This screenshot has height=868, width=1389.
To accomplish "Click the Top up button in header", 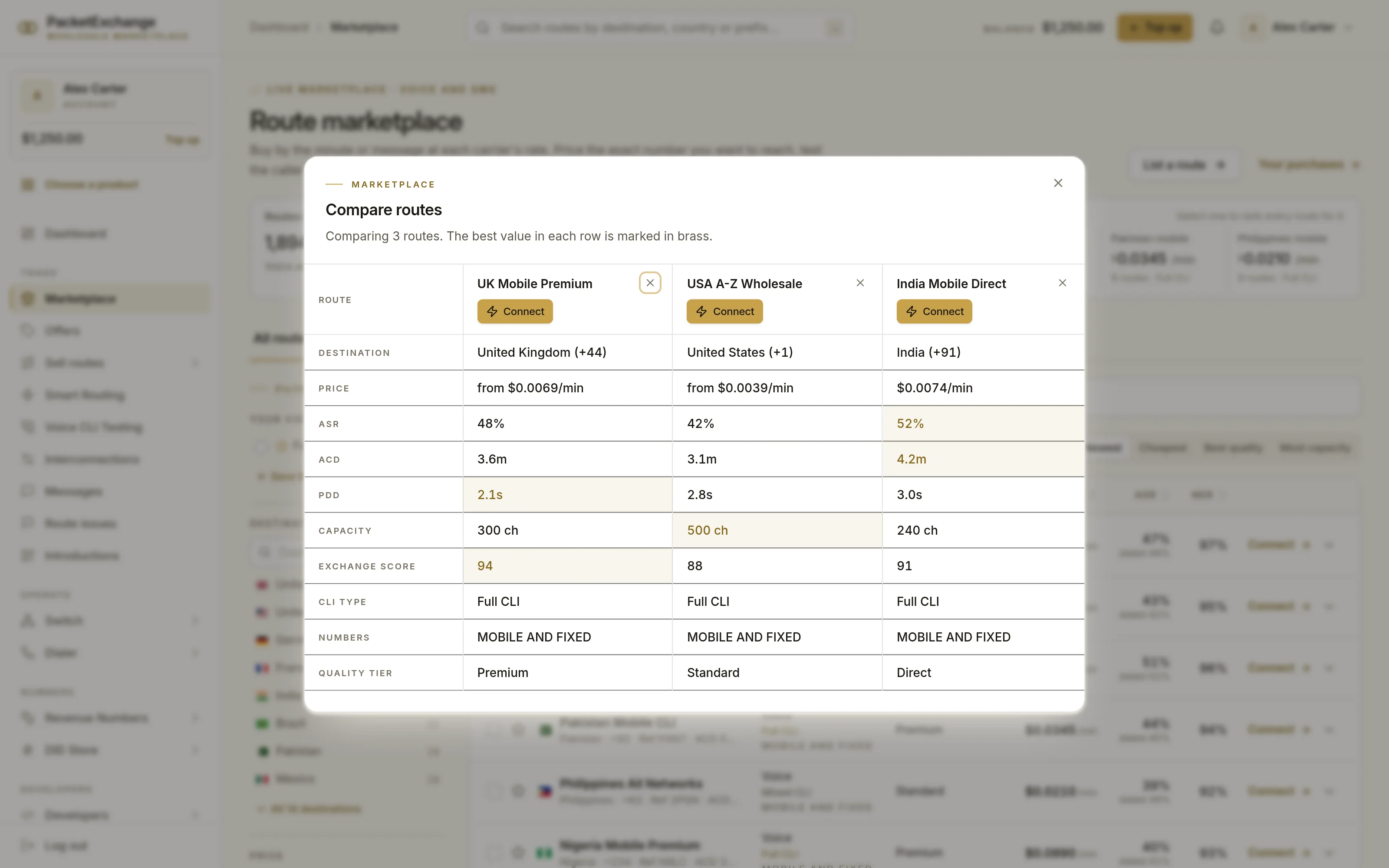I will click(x=1154, y=27).
